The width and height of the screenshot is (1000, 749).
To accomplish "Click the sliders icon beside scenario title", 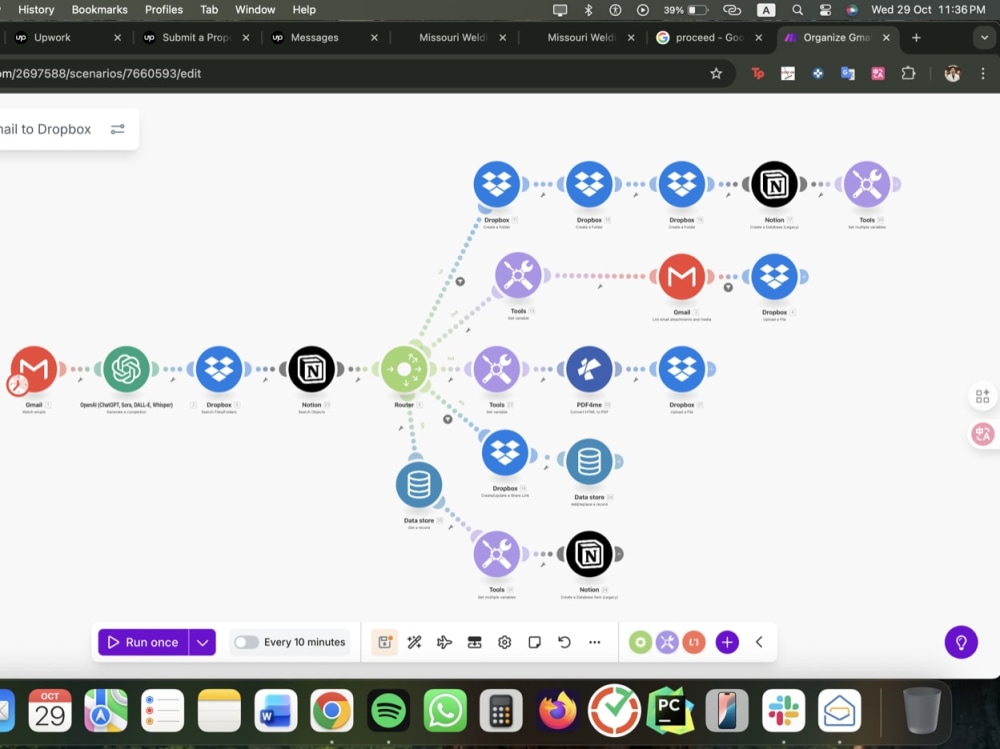I will (x=117, y=129).
